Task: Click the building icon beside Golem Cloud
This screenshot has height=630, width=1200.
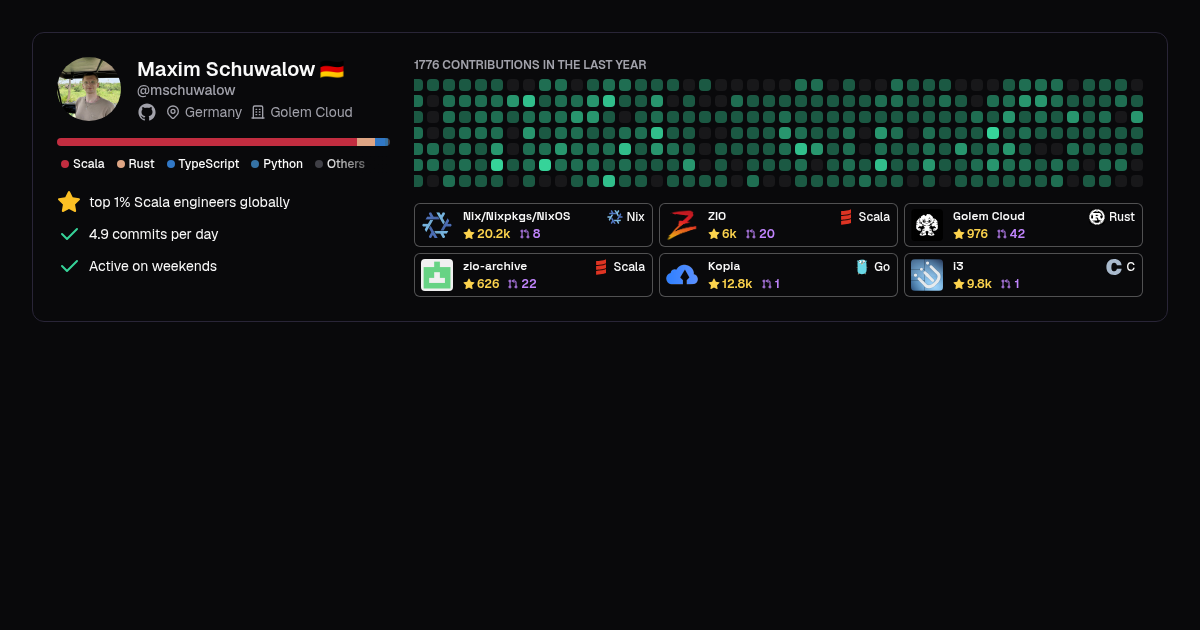Action: (x=258, y=112)
